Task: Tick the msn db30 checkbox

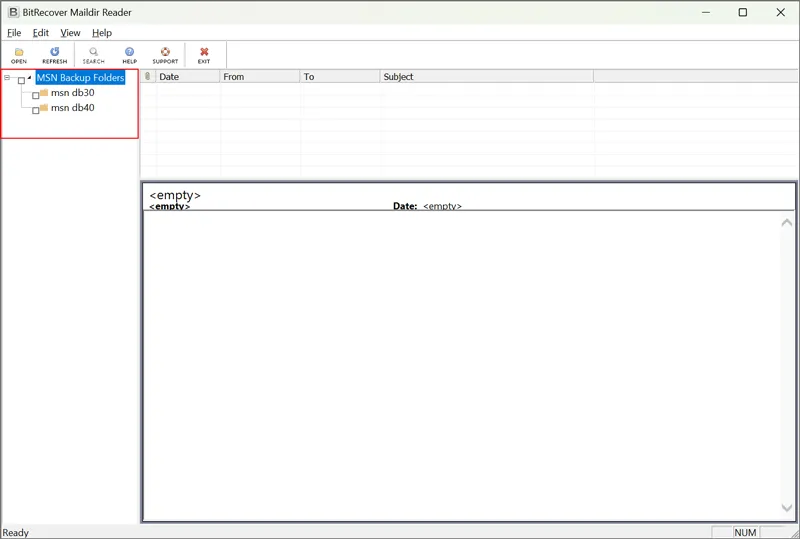Action: coord(36,96)
